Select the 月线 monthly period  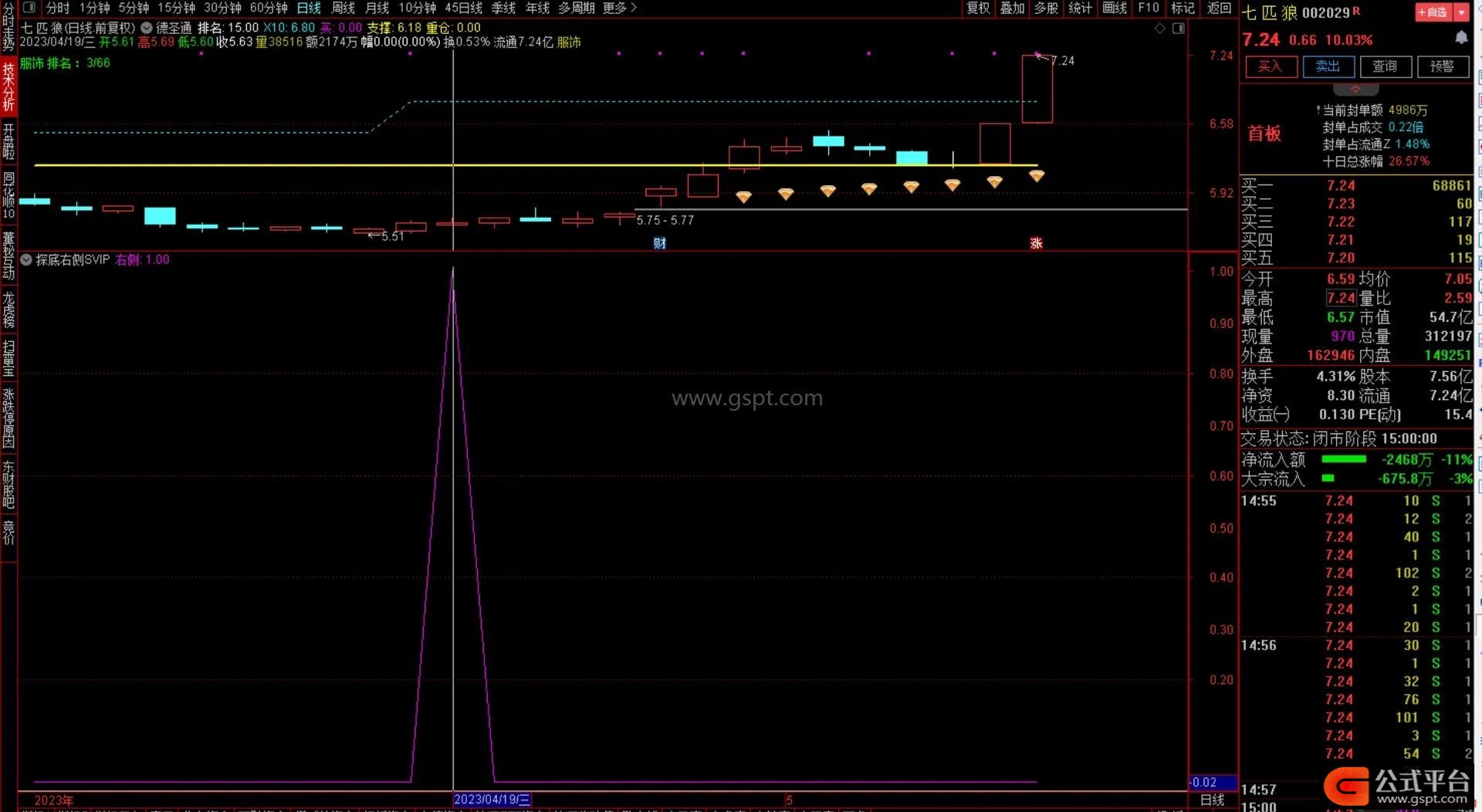pyautogui.click(x=377, y=8)
